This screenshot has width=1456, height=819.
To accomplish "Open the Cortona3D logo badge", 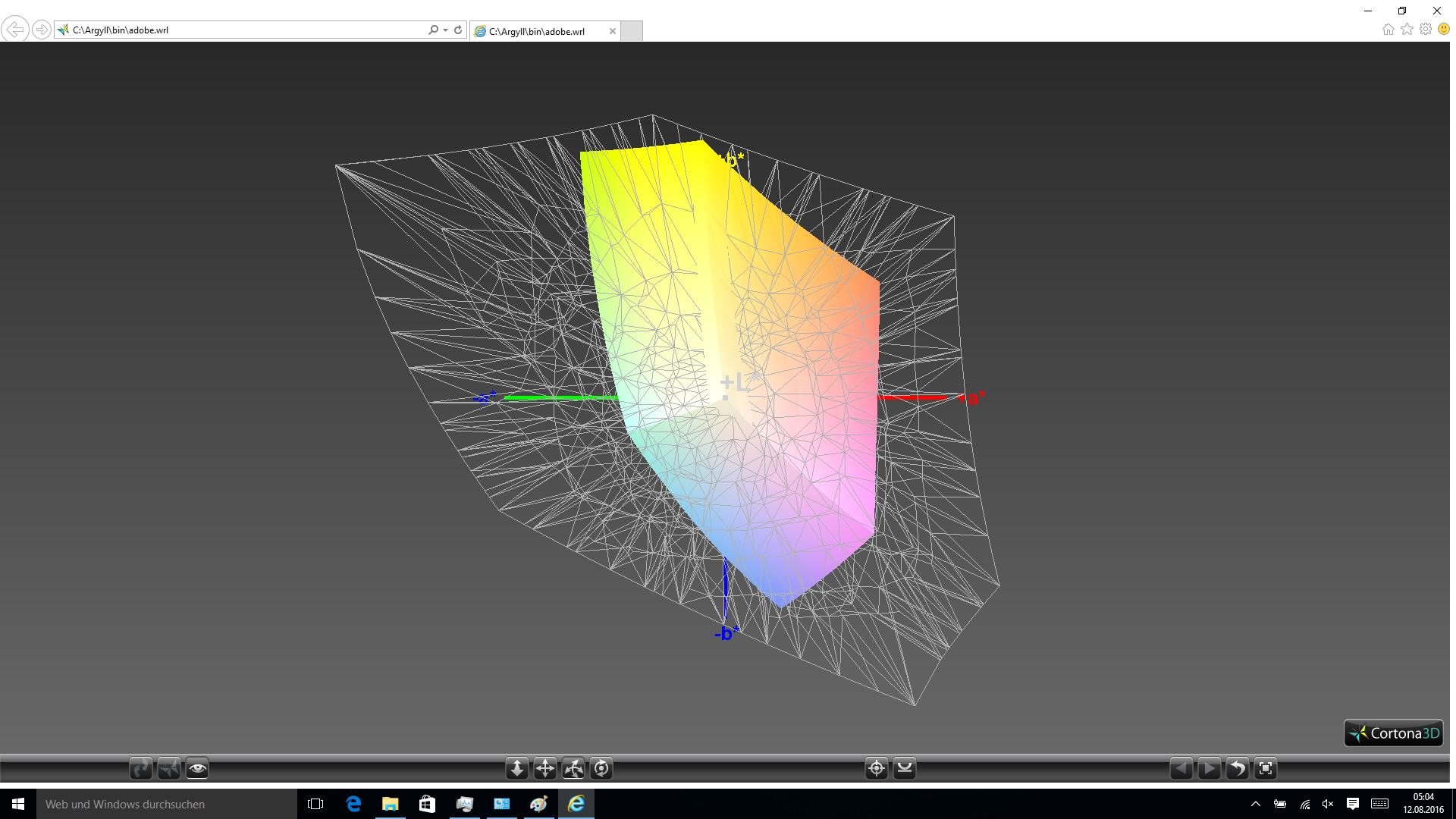I will click(1394, 733).
